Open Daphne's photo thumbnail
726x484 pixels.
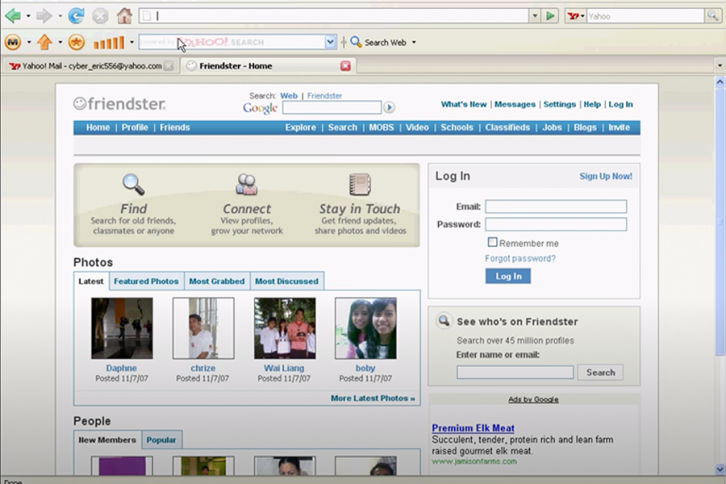(122, 328)
